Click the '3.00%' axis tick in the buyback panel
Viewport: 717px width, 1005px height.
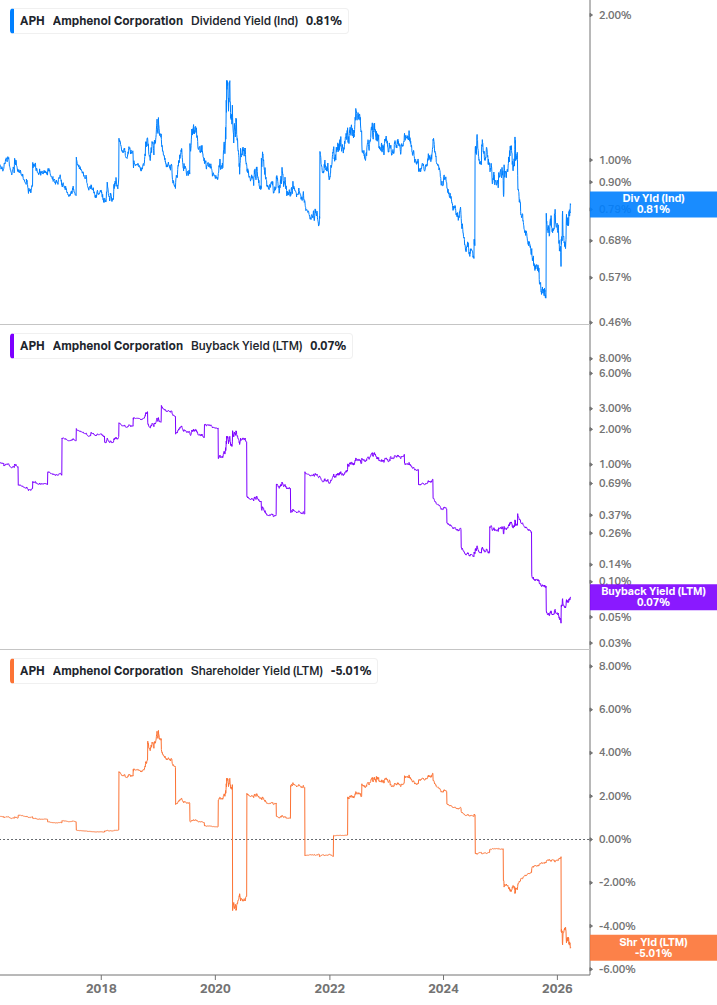(x=615, y=408)
